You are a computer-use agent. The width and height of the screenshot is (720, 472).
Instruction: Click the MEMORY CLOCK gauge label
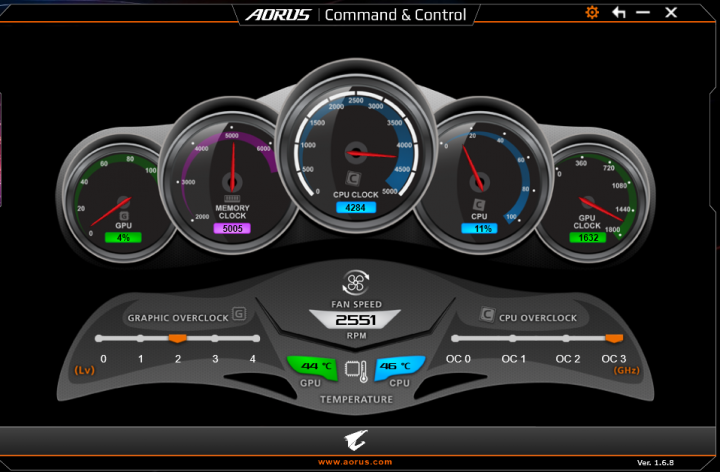(x=232, y=212)
